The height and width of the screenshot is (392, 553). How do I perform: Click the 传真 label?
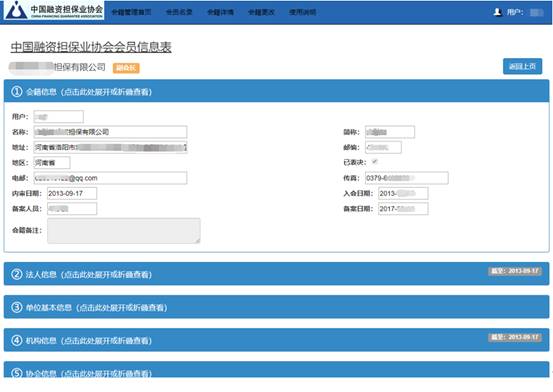[351, 178]
